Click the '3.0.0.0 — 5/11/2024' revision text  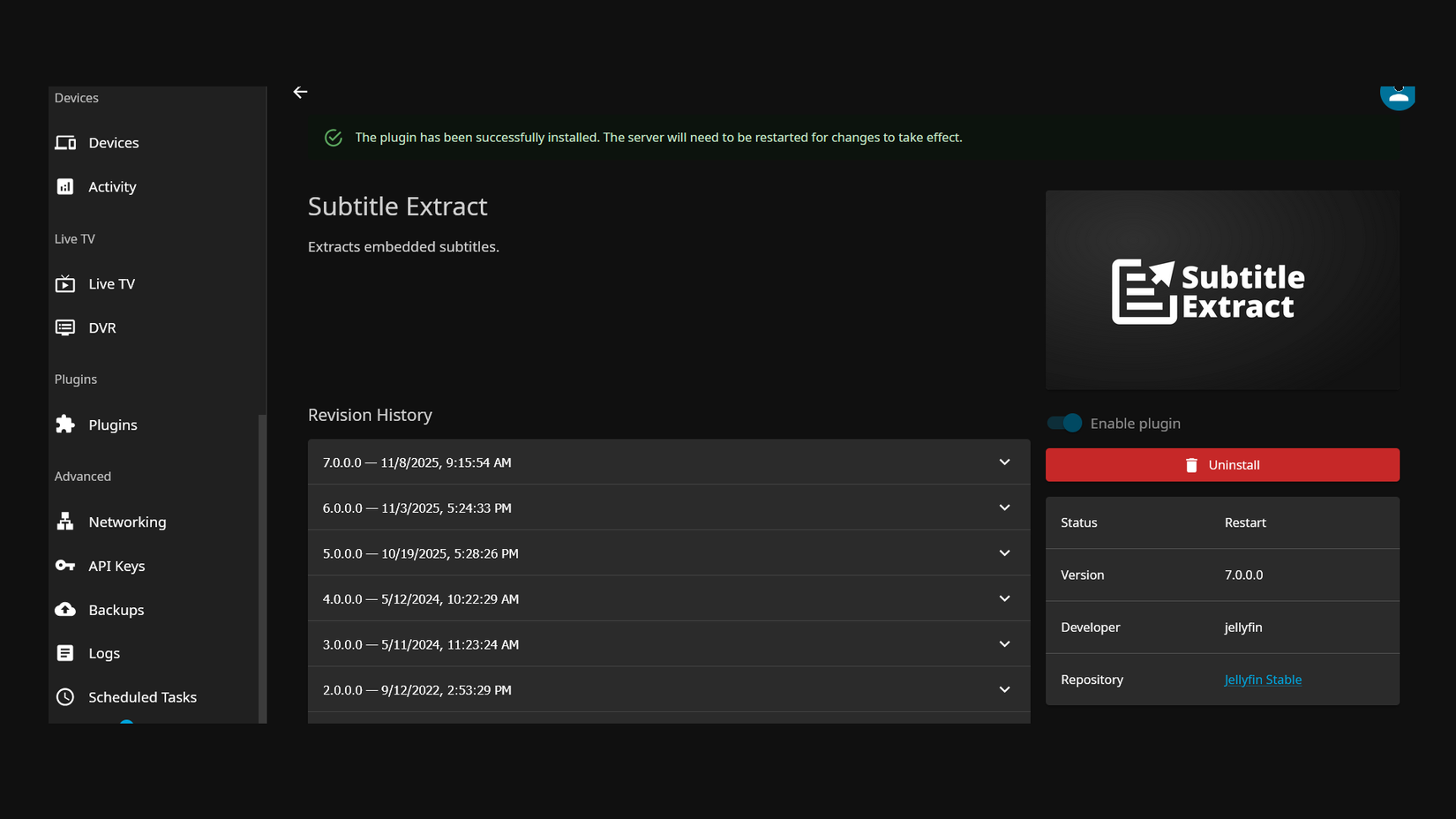tap(420, 644)
